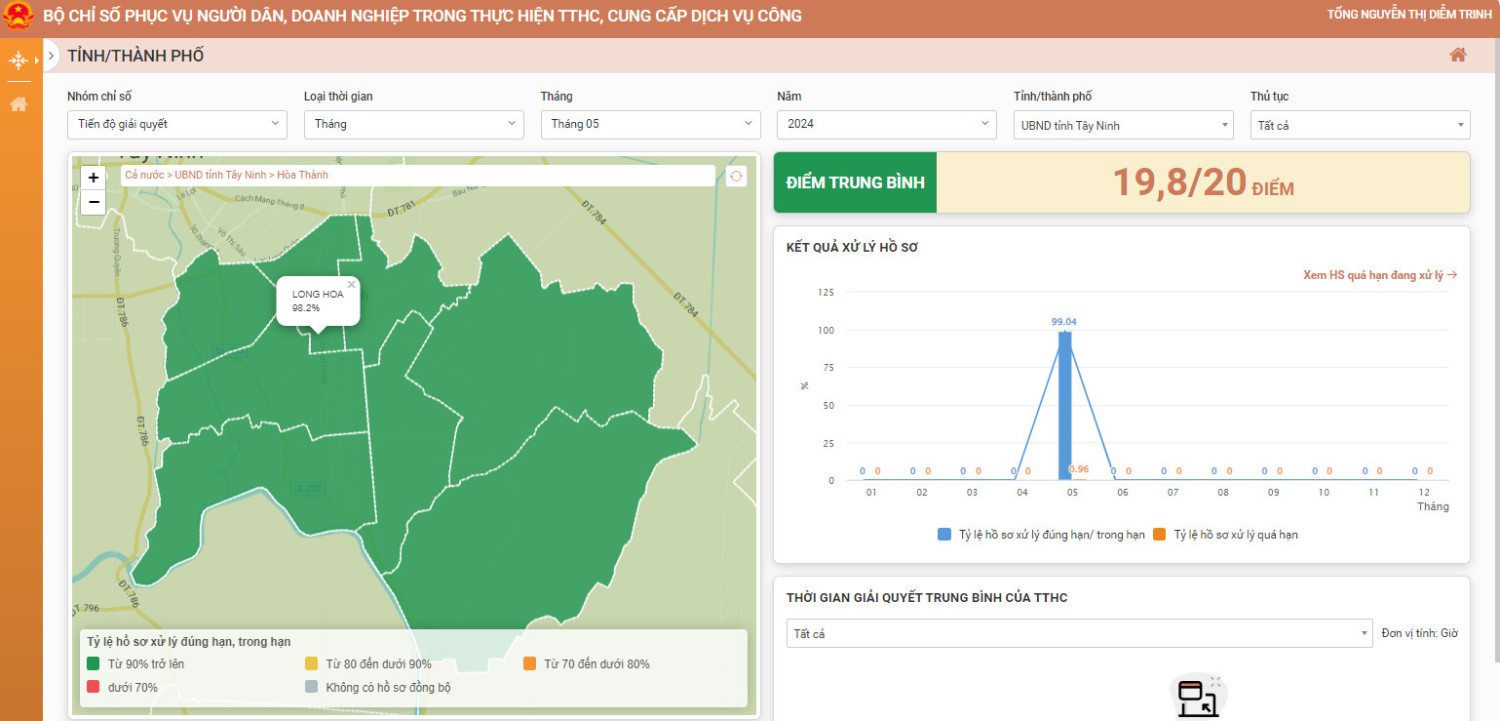Click the sidebar home icon
The width and height of the screenshot is (1500, 721).
[x=18, y=104]
